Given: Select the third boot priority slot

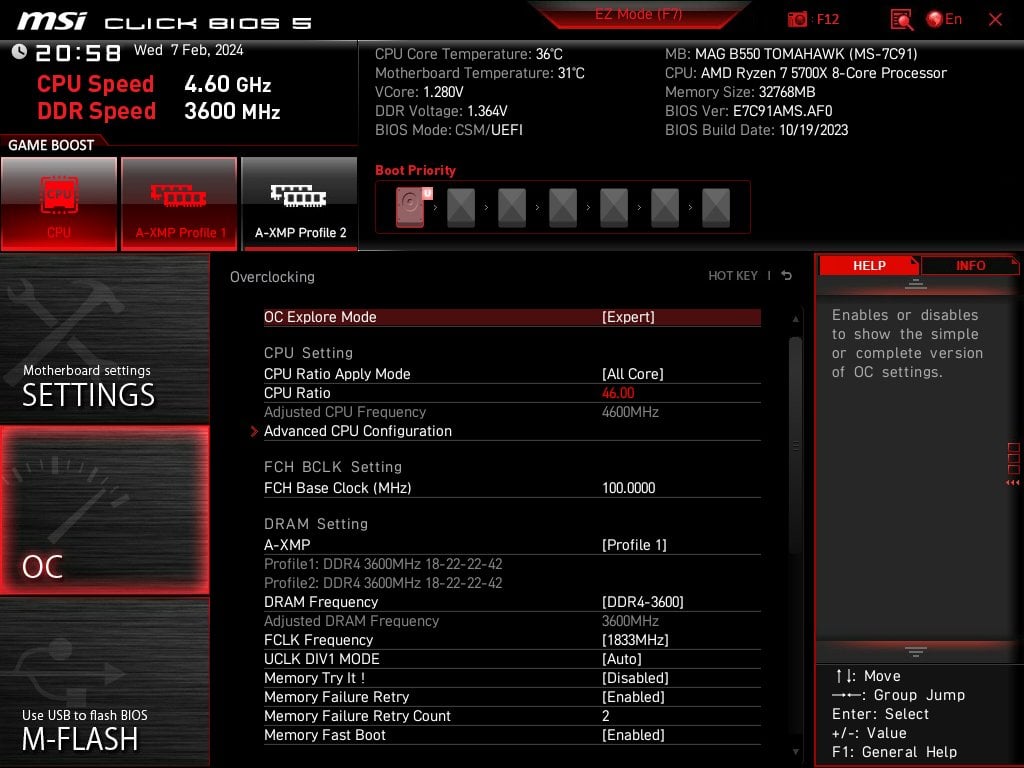Looking at the screenshot, I should [x=512, y=208].
